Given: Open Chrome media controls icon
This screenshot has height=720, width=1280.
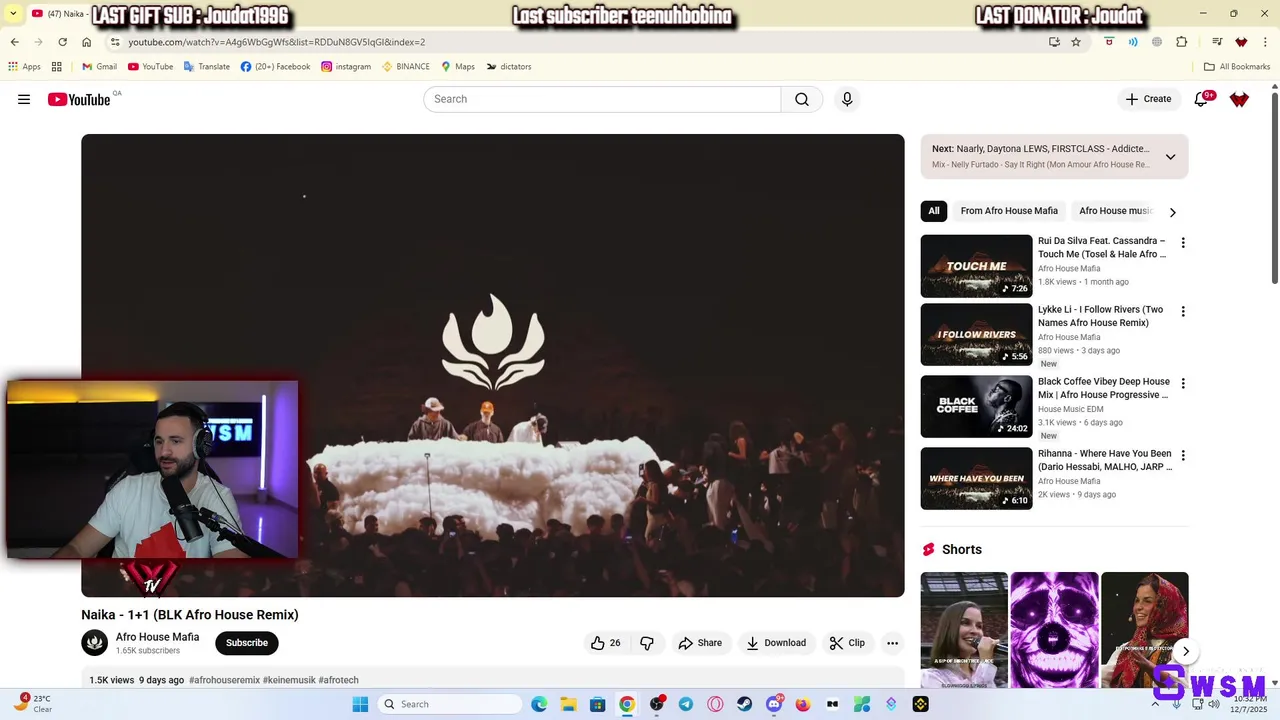Looking at the screenshot, I should point(1217,42).
